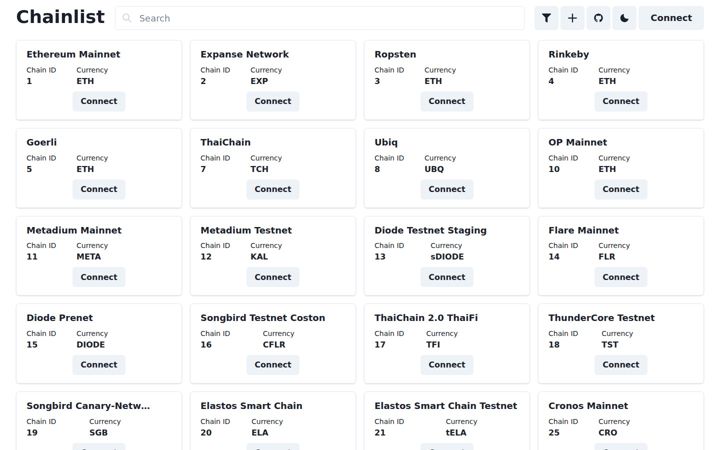Click chain ID 10 value
Image resolution: width=720 pixels, height=450 pixels.
click(554, 169)
